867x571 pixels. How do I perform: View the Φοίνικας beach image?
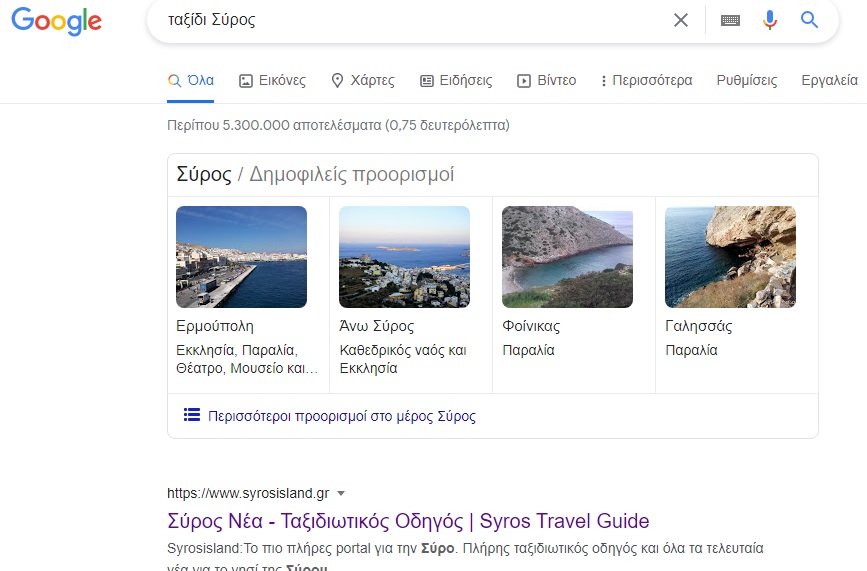point(567,257)
